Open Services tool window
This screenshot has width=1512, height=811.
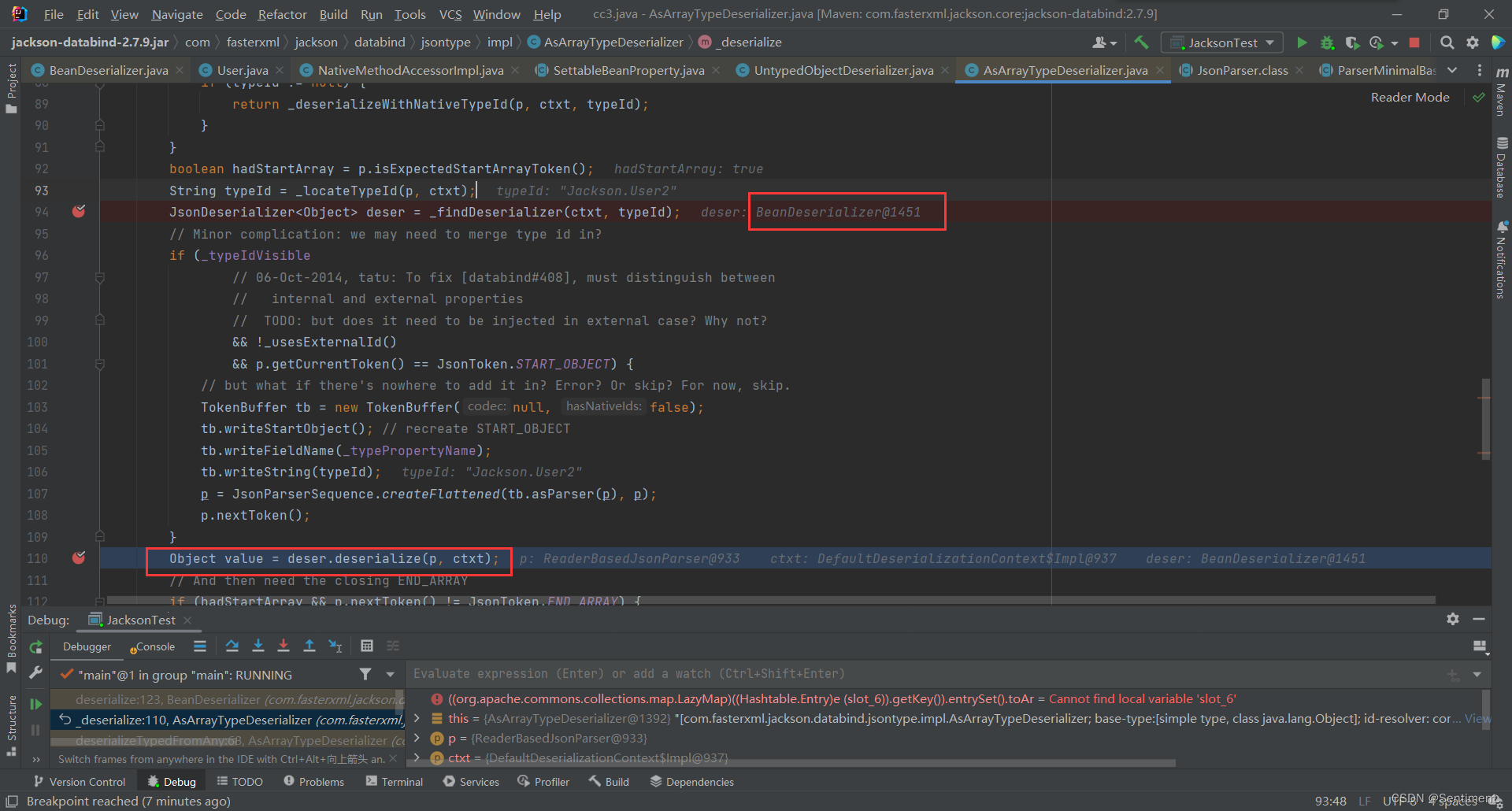(x=471, y=781)
